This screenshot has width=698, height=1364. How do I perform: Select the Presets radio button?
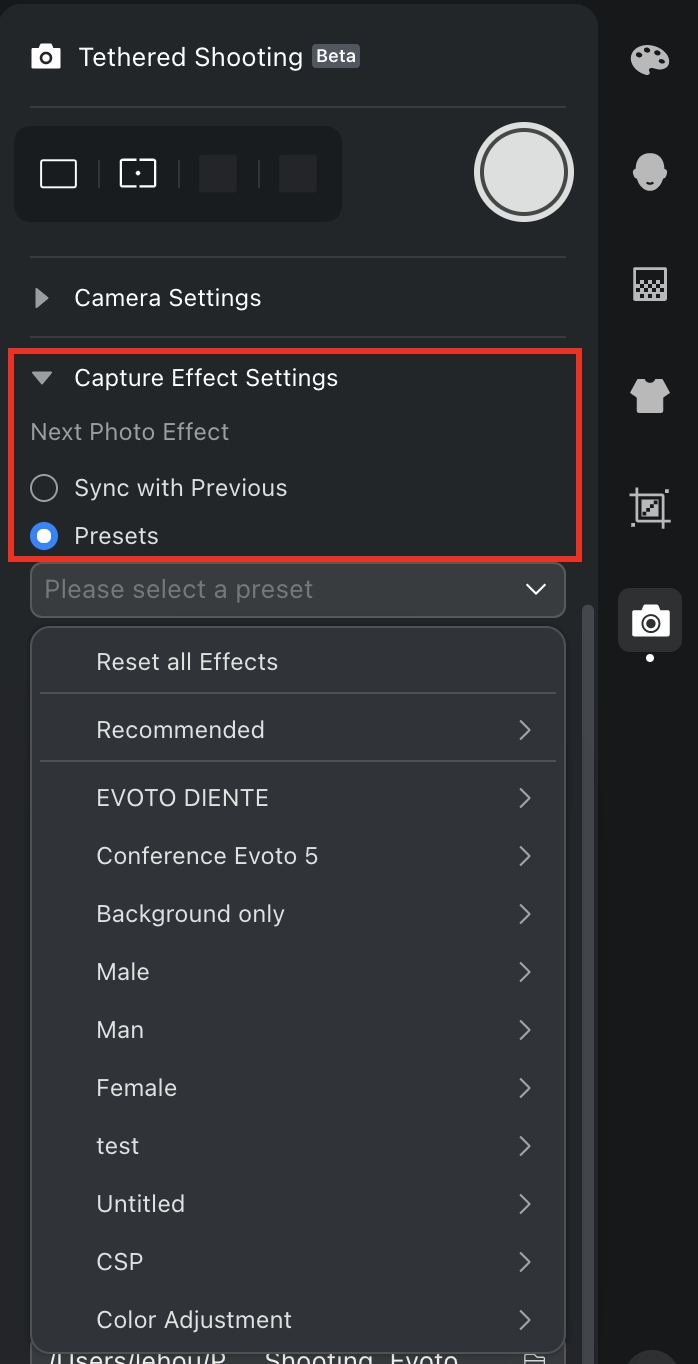44,536
